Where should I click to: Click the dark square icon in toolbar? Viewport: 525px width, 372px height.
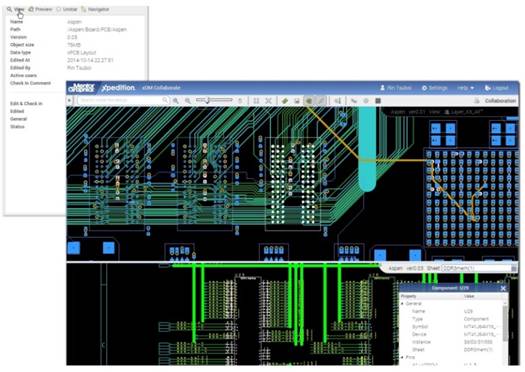click(x=378, y=100)
